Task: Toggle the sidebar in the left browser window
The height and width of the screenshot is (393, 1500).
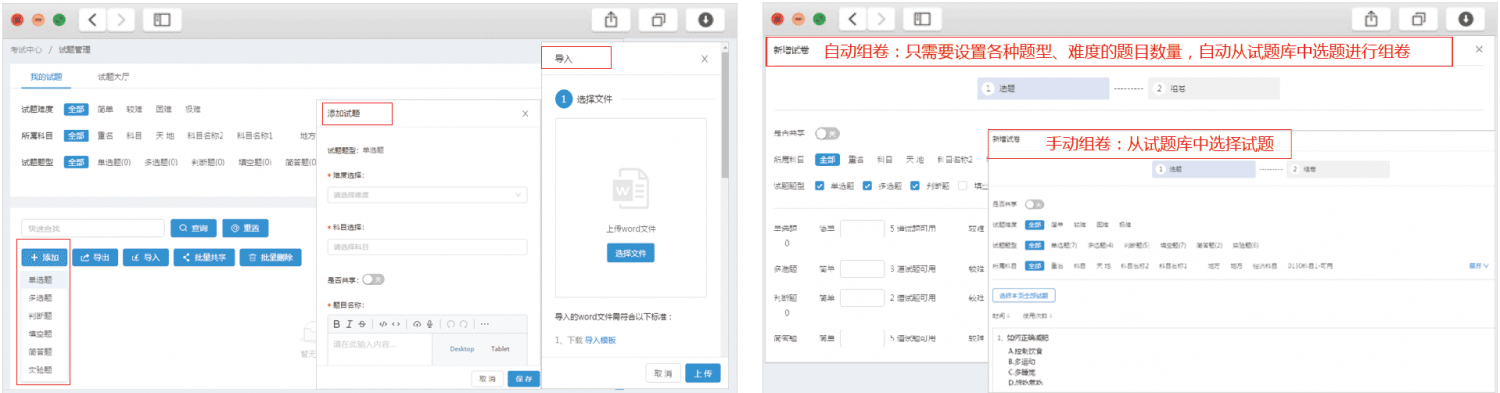Action: (x=163, y=19)
